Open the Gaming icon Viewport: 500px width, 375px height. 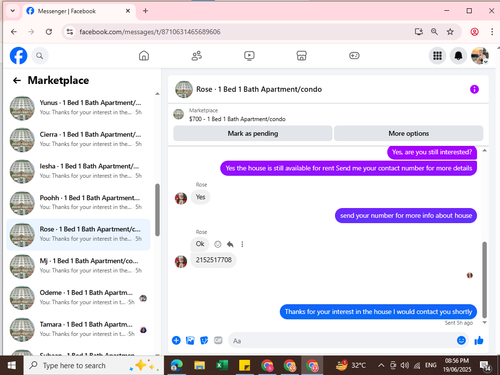[354, 56]
